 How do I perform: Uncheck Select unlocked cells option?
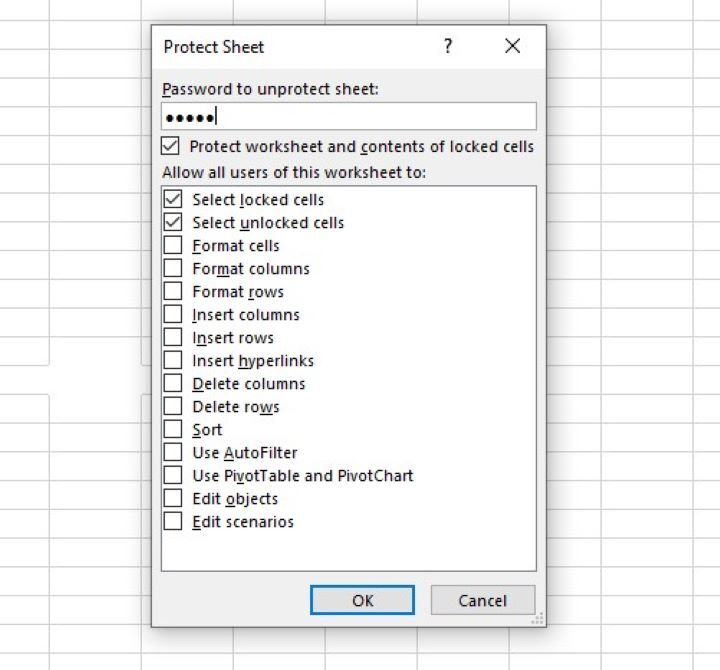[x=173, y=223]
